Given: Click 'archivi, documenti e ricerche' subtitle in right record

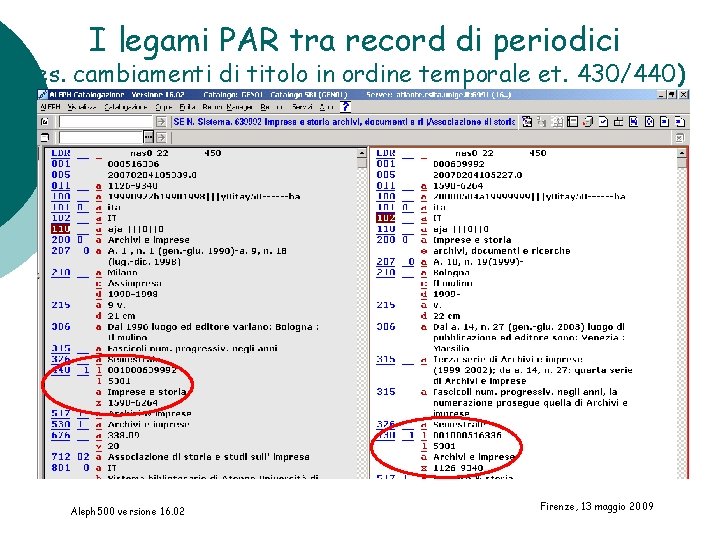Looking at the screenshot, I should click(501, 251).
